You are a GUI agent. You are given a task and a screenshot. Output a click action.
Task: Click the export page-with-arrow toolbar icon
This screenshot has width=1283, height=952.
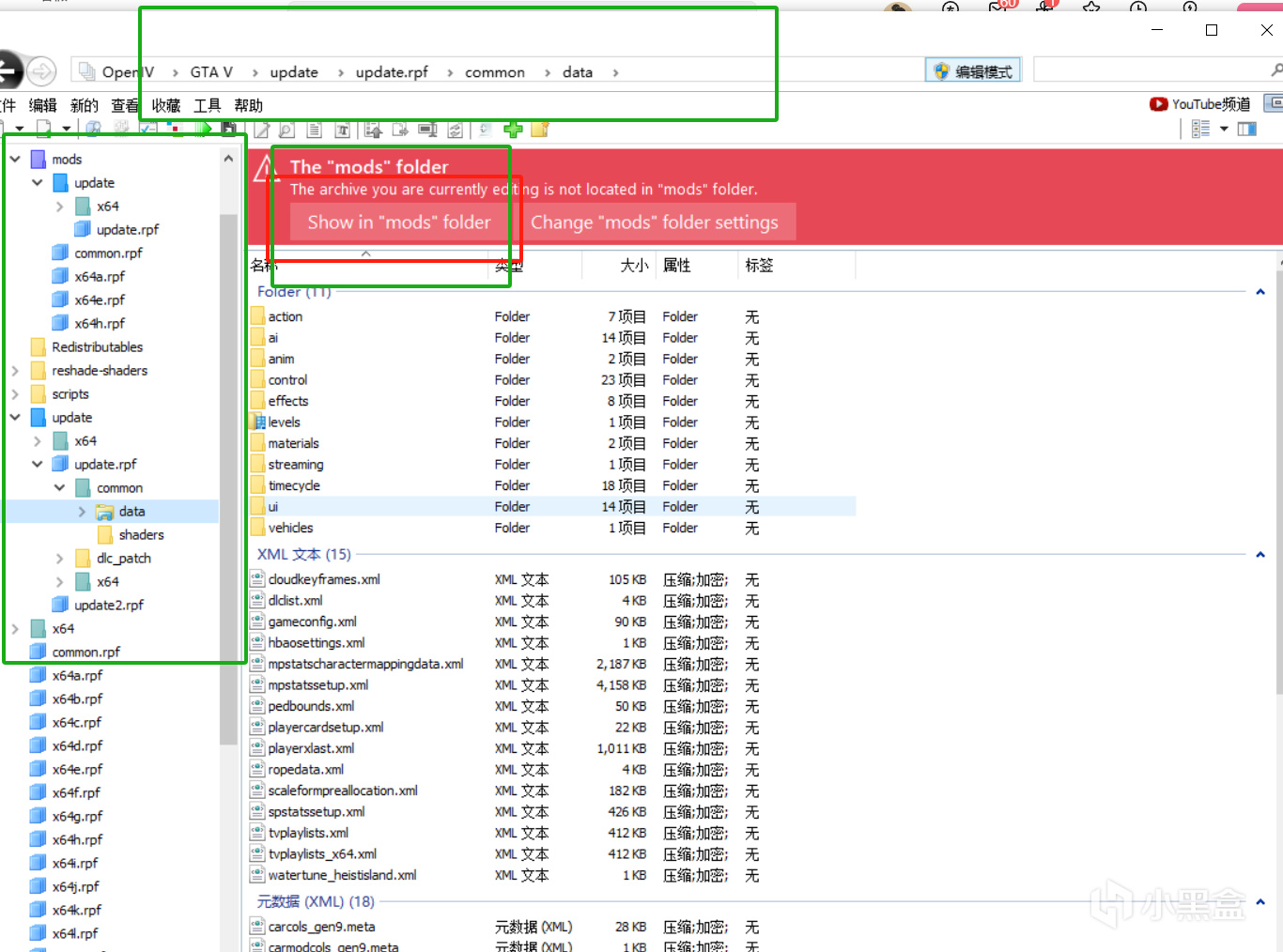(x=400, y=130)
